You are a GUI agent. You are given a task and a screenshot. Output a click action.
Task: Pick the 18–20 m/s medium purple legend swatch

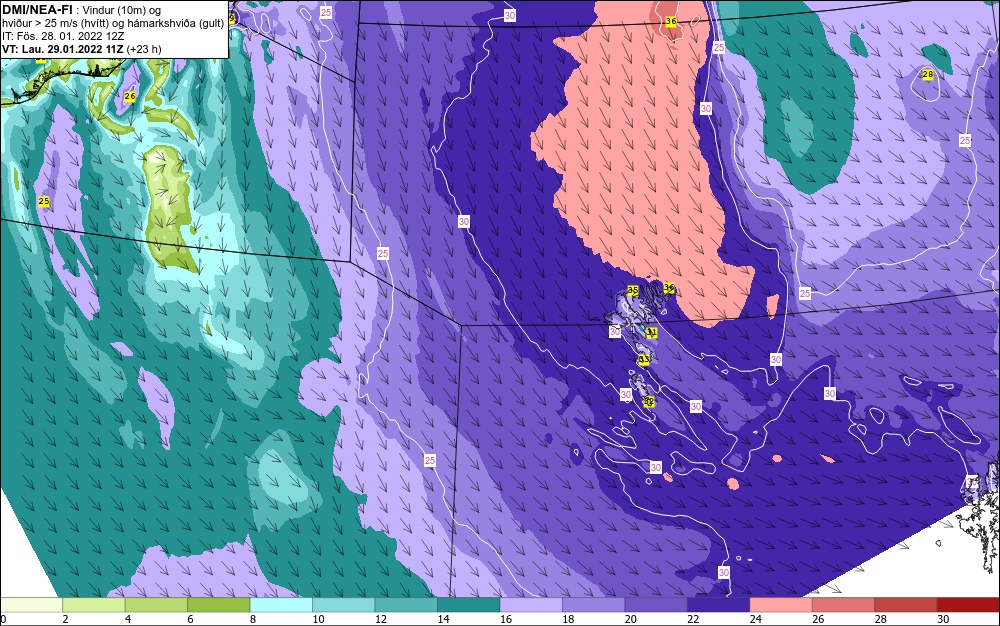tap(594, 605)
